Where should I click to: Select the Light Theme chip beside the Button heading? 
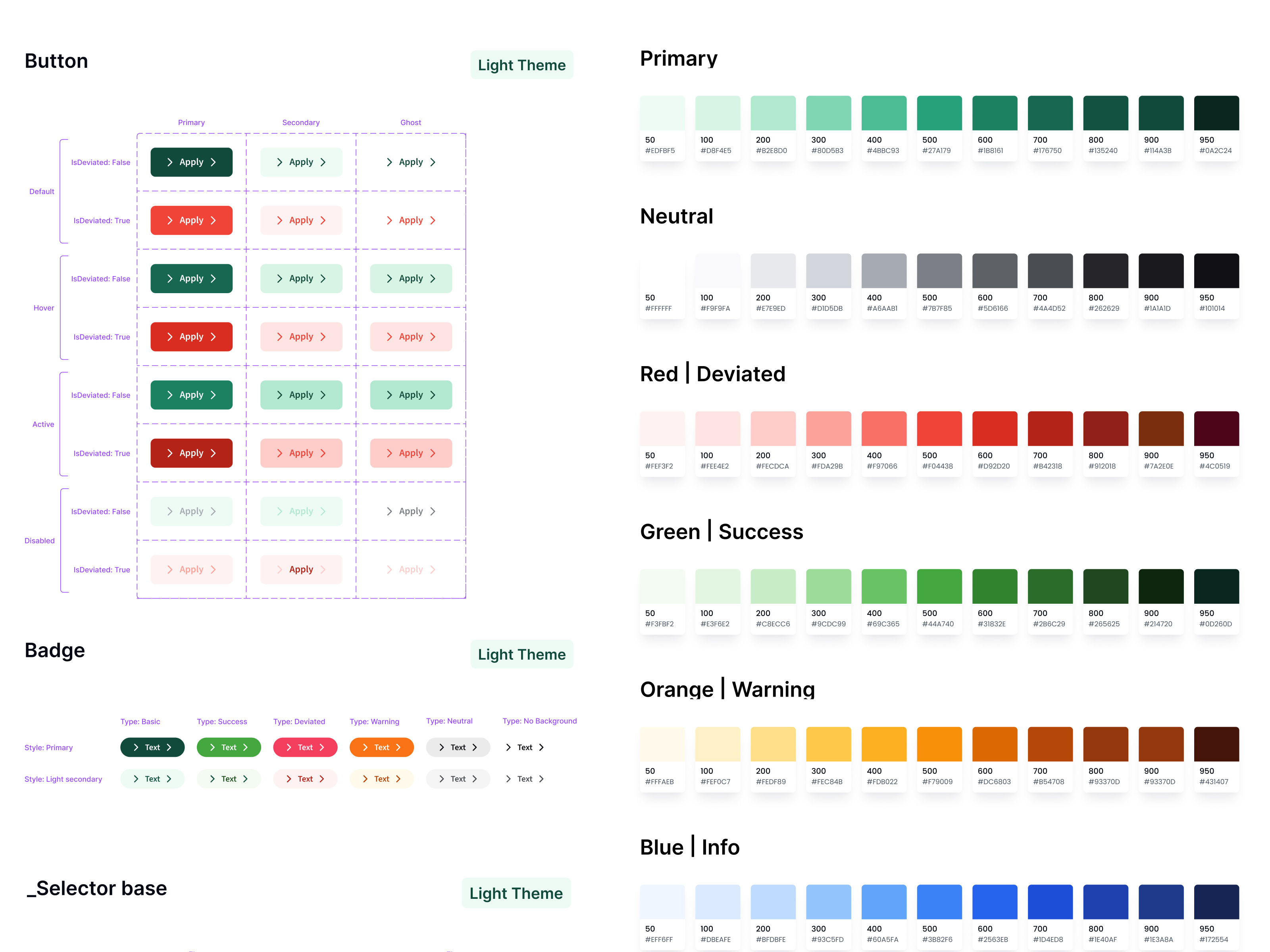[522, 65]
